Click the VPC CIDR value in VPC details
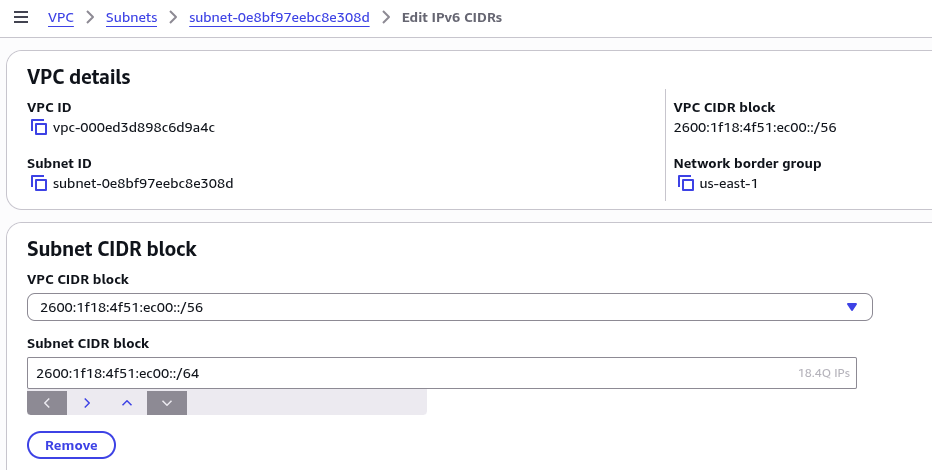The height and width of the screenshot is (470, 932). click(x=755, y=127)
